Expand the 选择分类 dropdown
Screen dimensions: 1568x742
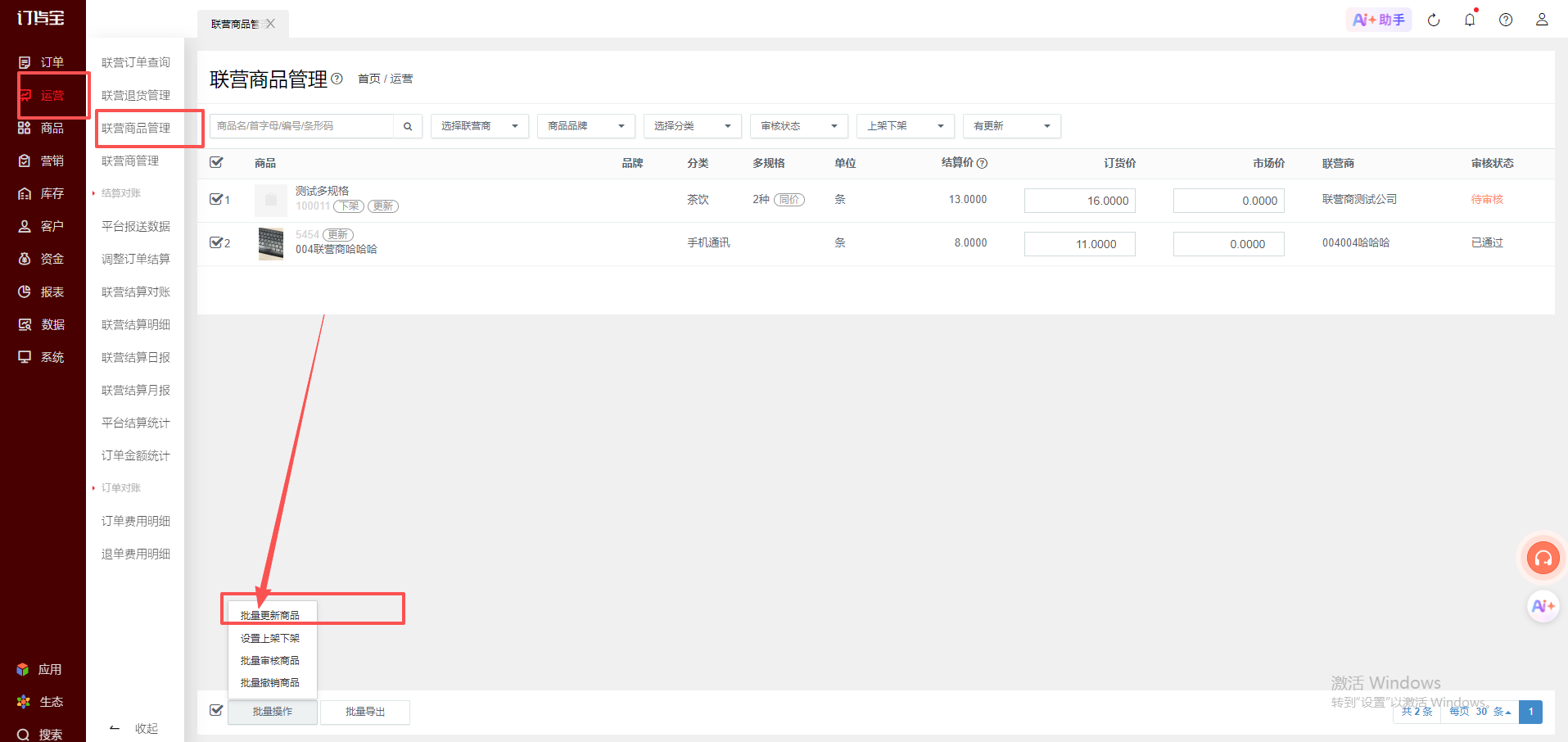[x=693, y=126]
